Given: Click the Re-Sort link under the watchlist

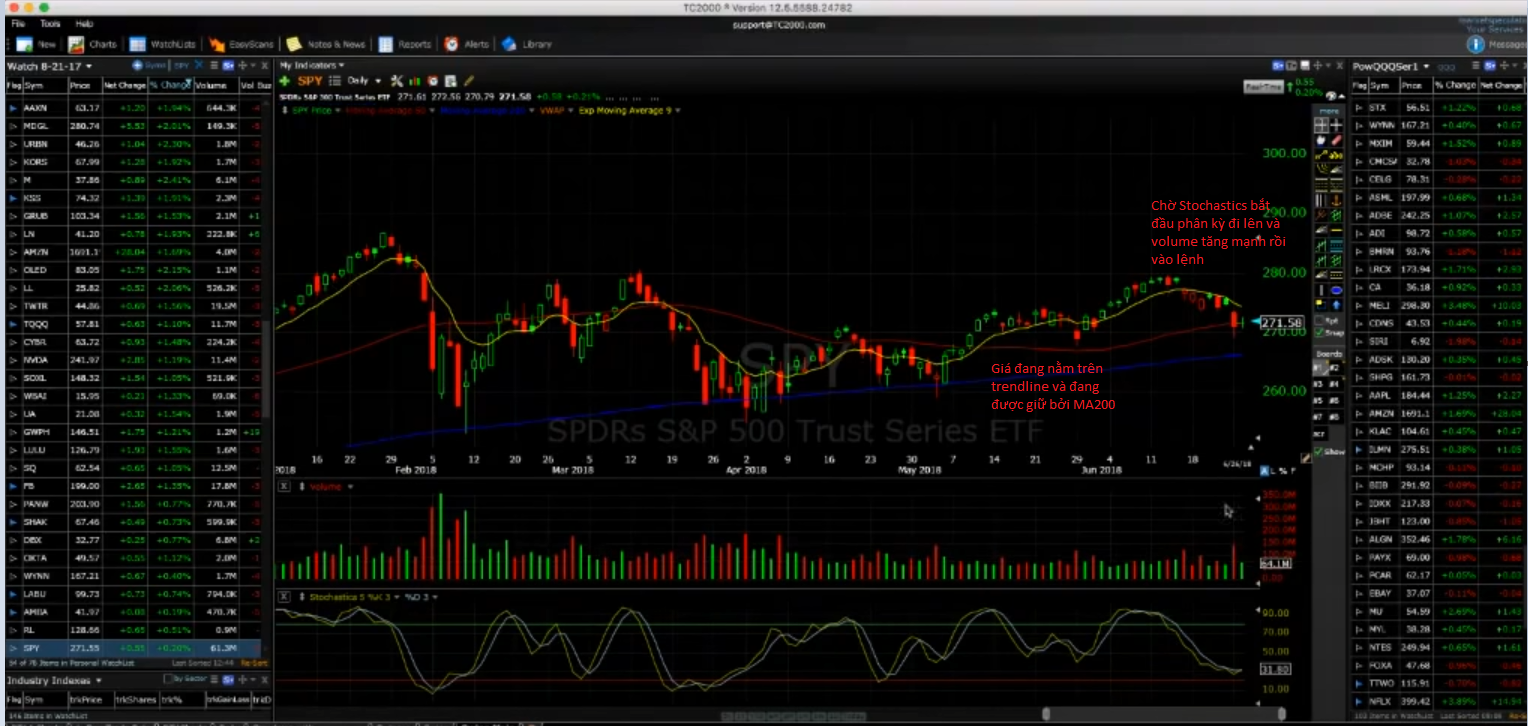Looking at the screenshot, I should coord(255,662).
